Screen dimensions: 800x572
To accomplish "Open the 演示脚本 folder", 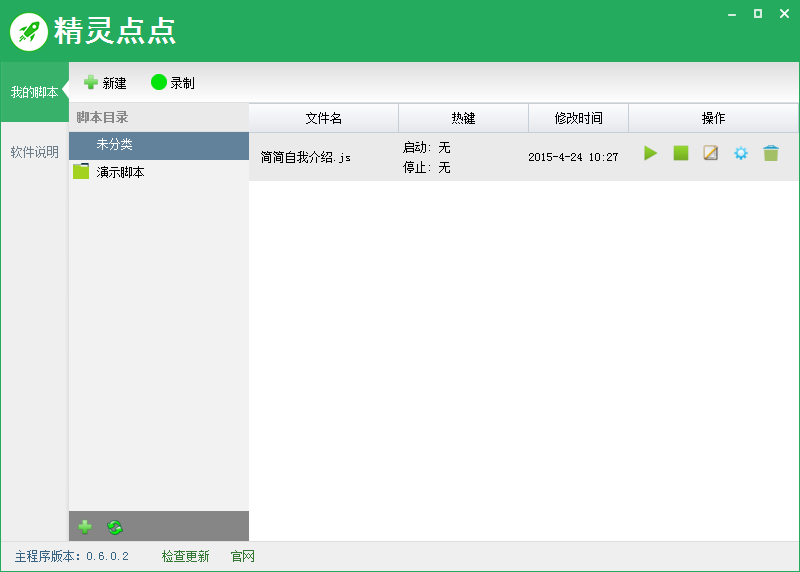I will (x=120, y=172).
